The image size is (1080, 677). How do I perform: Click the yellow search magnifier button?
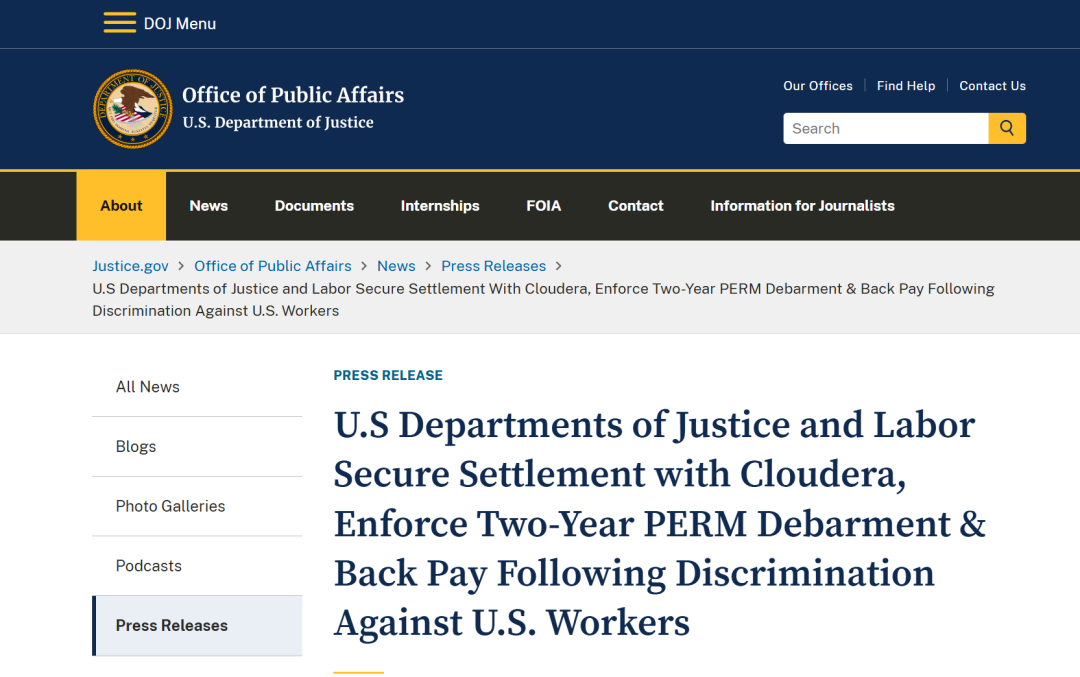(x=1007, y=129)
